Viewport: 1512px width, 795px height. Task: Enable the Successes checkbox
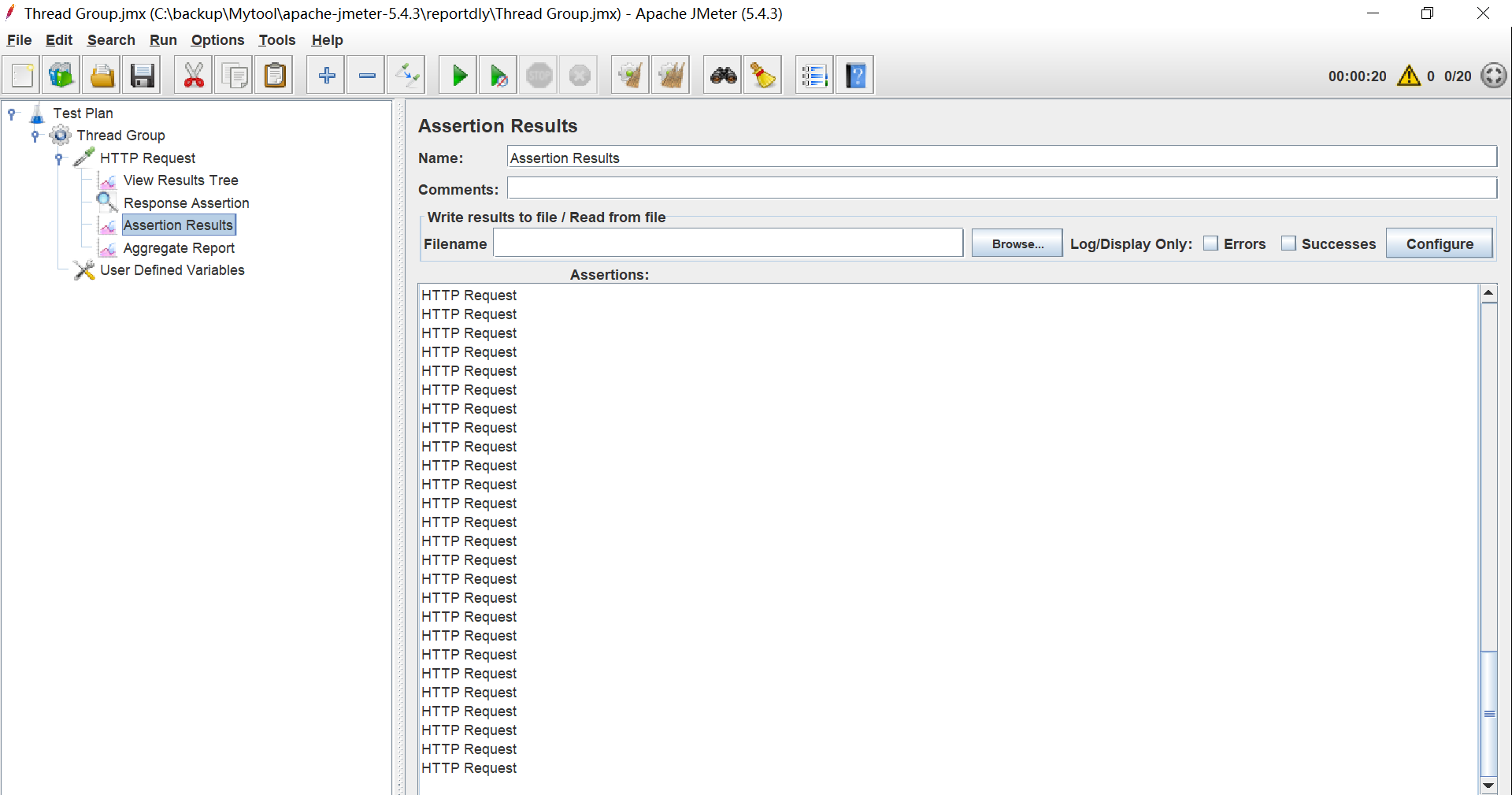click(1288, 243)
